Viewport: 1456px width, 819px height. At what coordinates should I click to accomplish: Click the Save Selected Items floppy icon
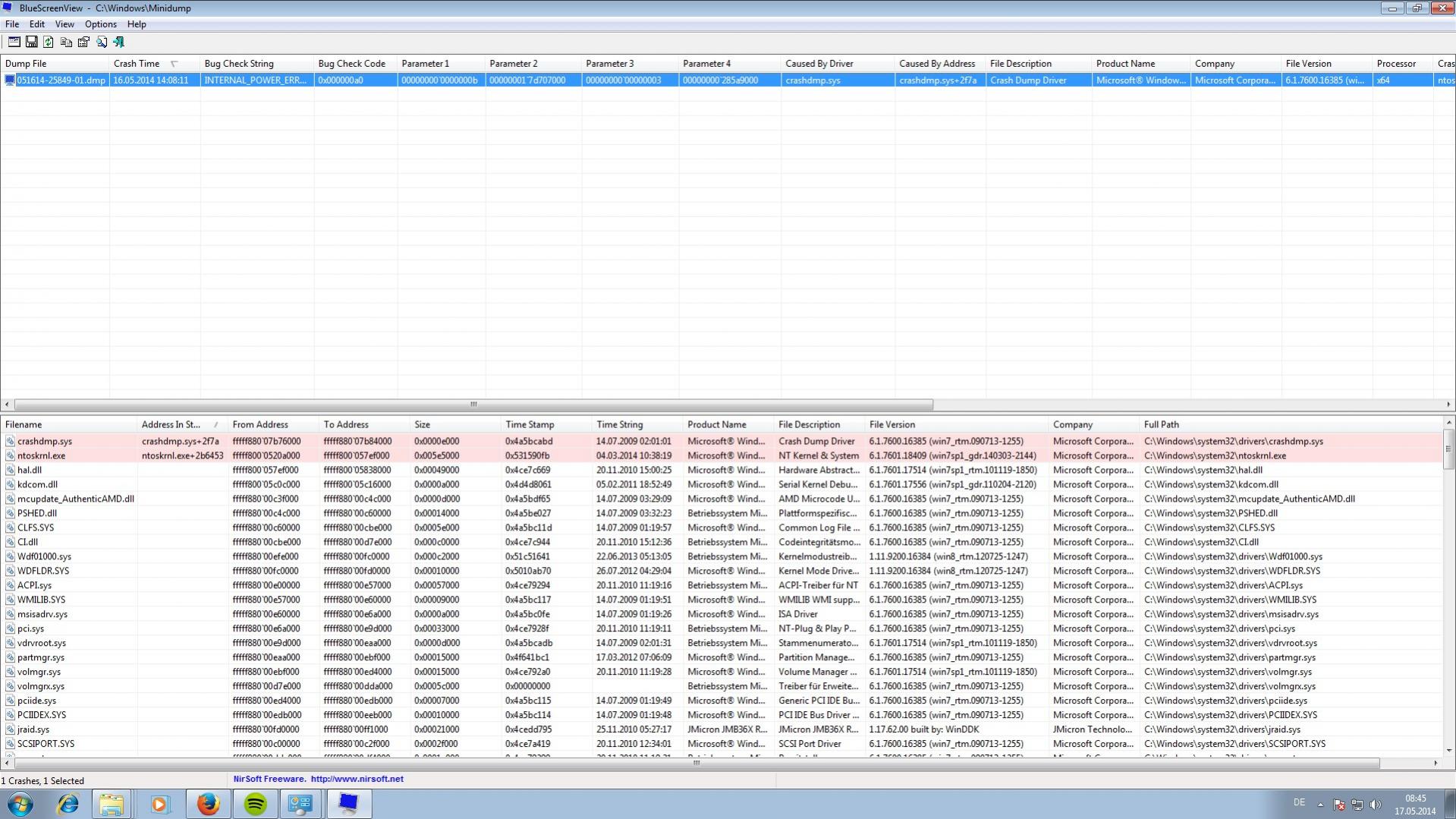click(31, 42)
